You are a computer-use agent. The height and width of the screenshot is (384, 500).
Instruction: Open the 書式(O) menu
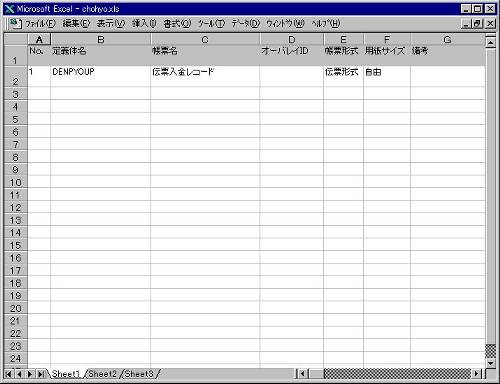tap(177, 24)
